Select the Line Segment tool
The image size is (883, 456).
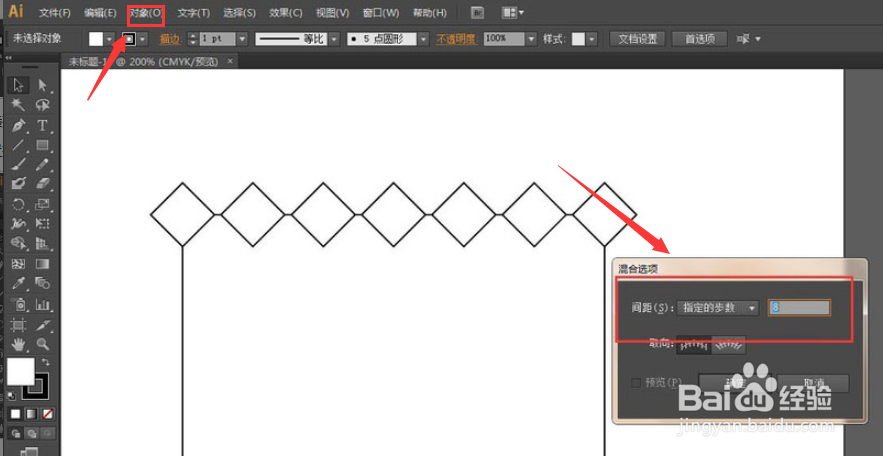[19, 145]
